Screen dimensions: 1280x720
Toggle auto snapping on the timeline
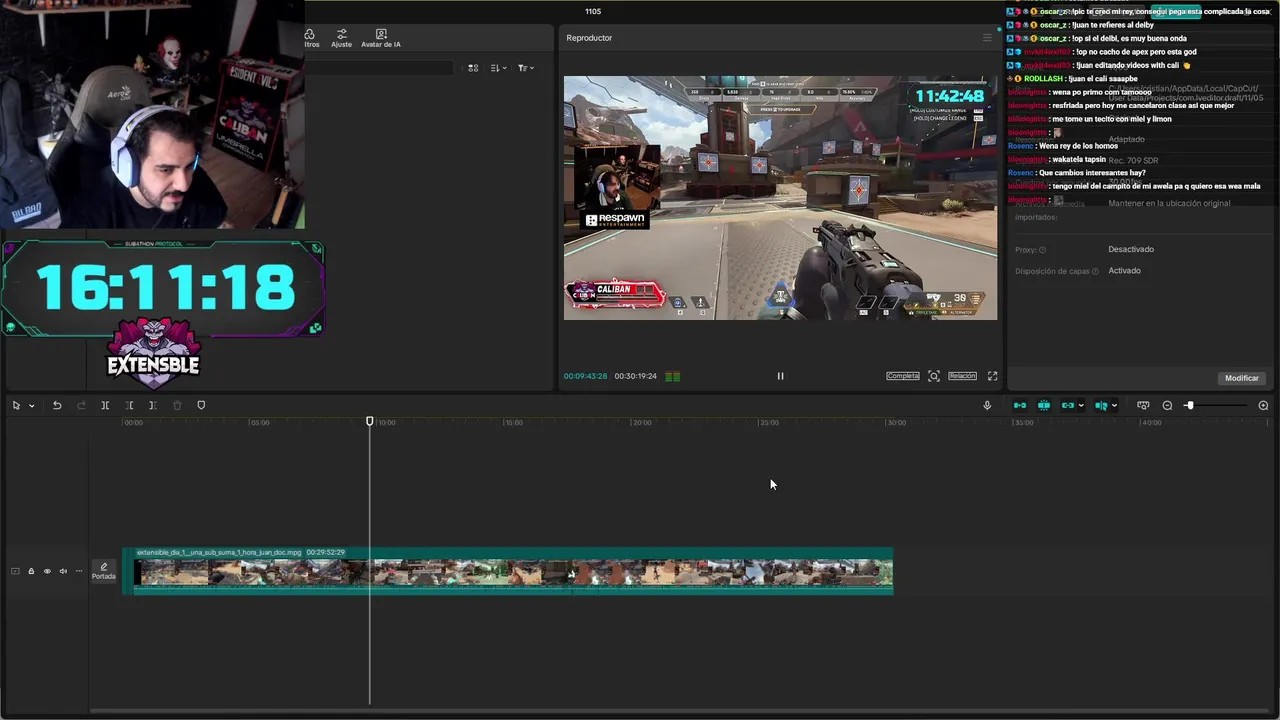(x=1044, y=405)
